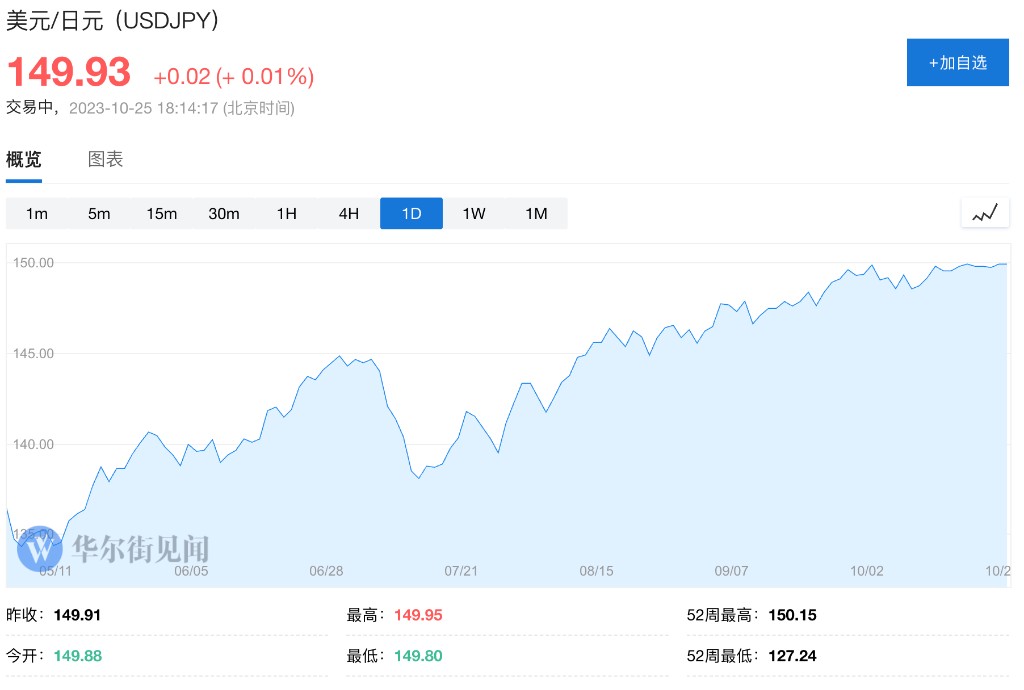Switch to 1W weekly interval

coord(474,213)
